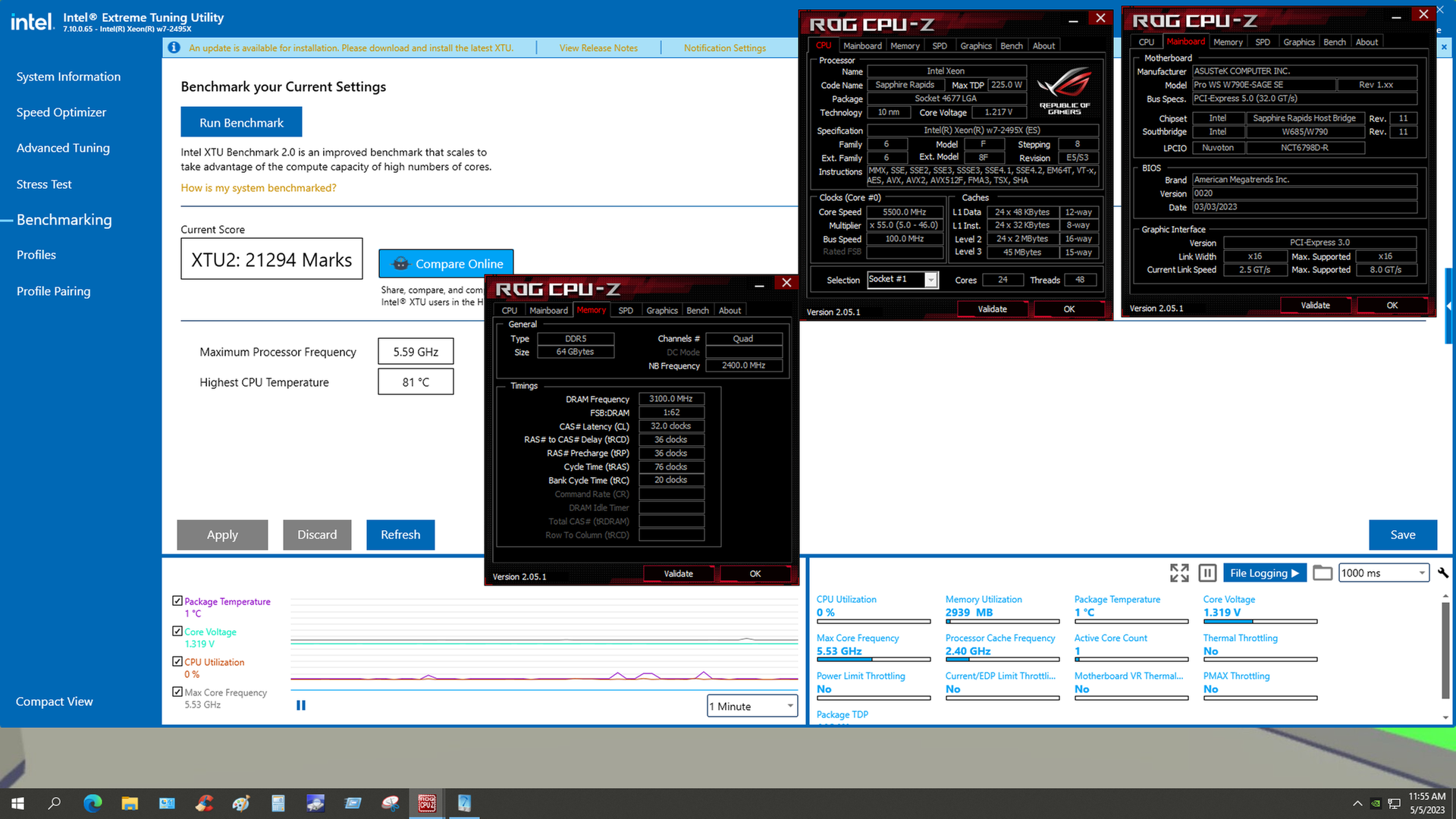Click the Republic of Gamers logo
The width and height of the screenshot is (1456, 819).
pos(1065,91)
